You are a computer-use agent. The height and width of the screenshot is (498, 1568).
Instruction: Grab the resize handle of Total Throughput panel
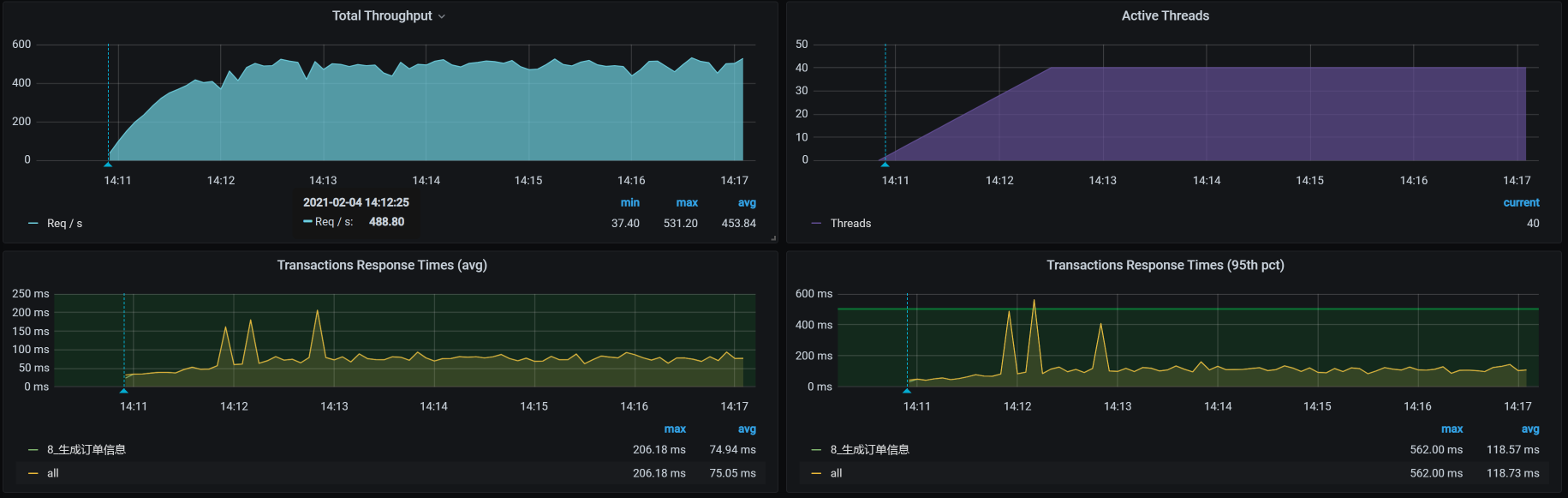click(773, 238)
